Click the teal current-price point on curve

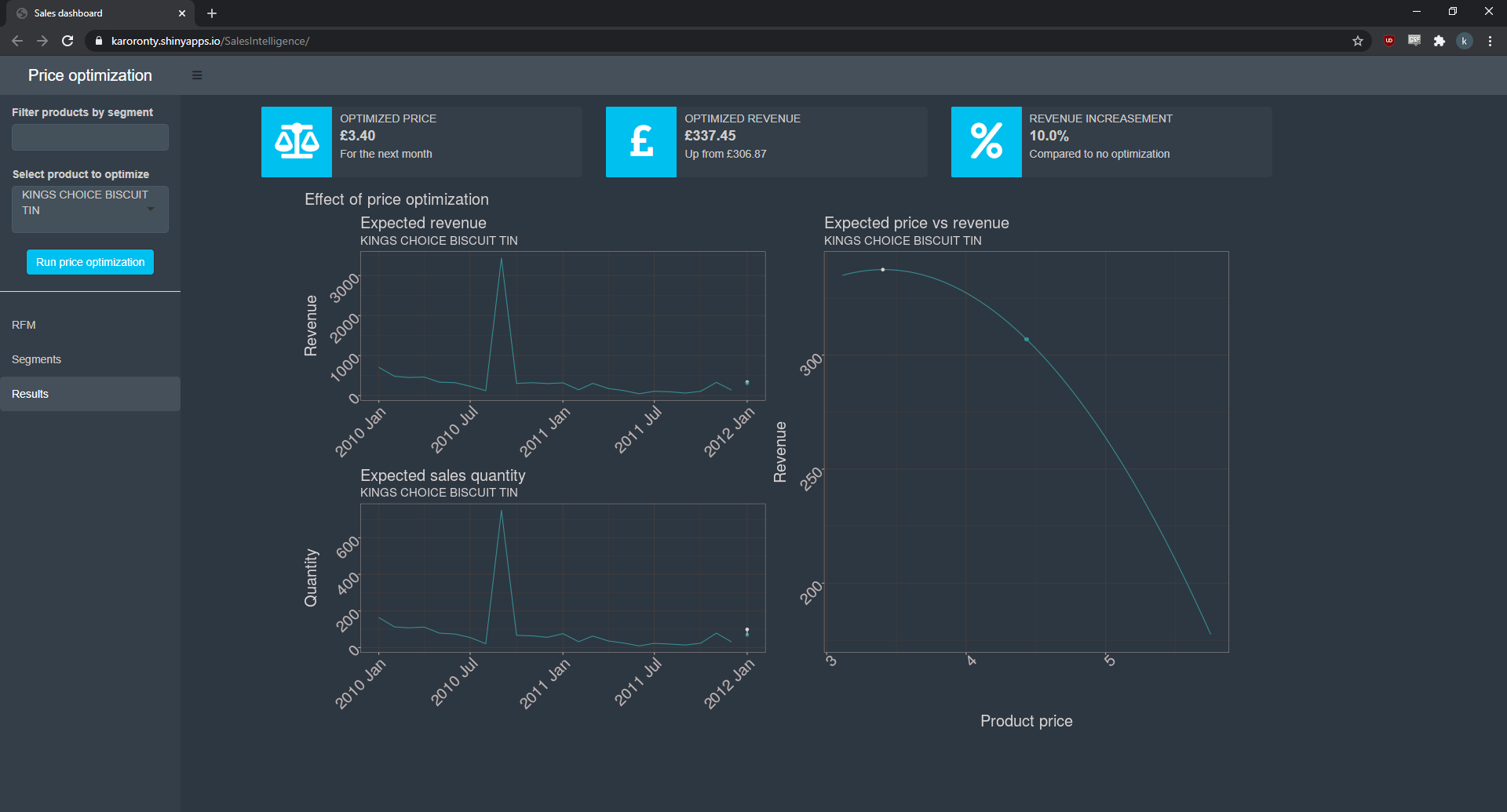tap(1027, 340)
